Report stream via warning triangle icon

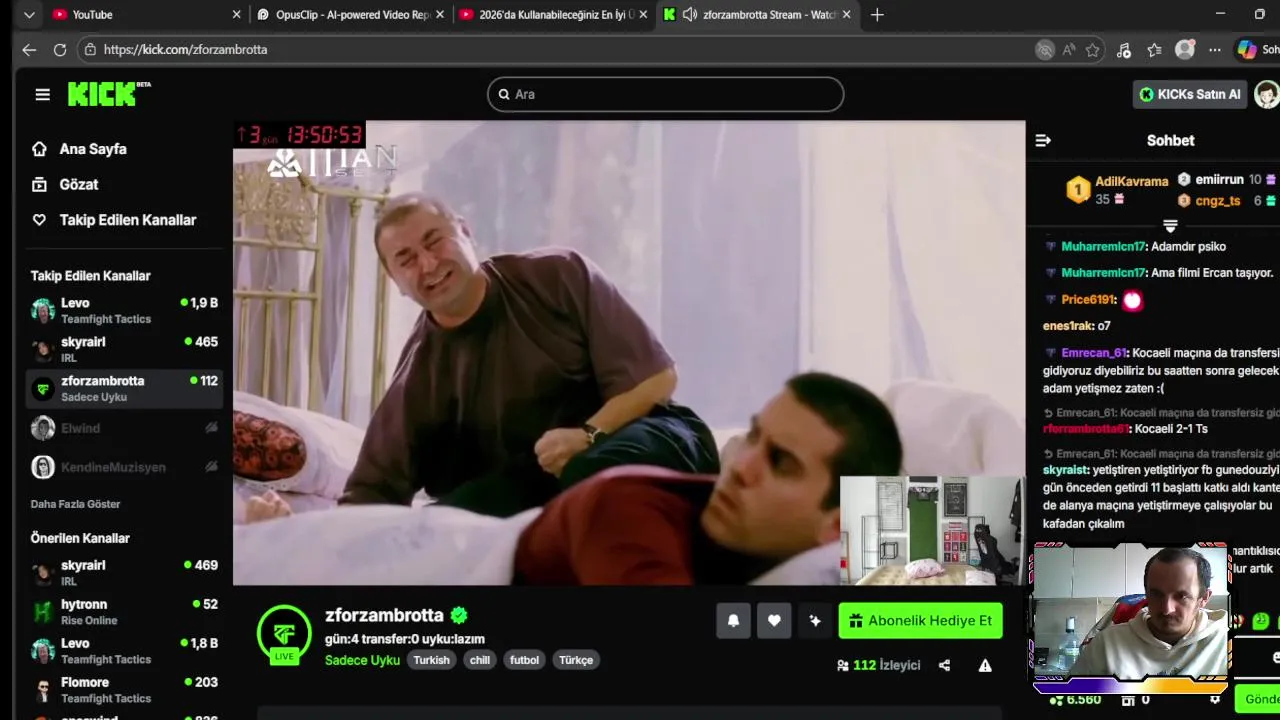coord(985,665)
